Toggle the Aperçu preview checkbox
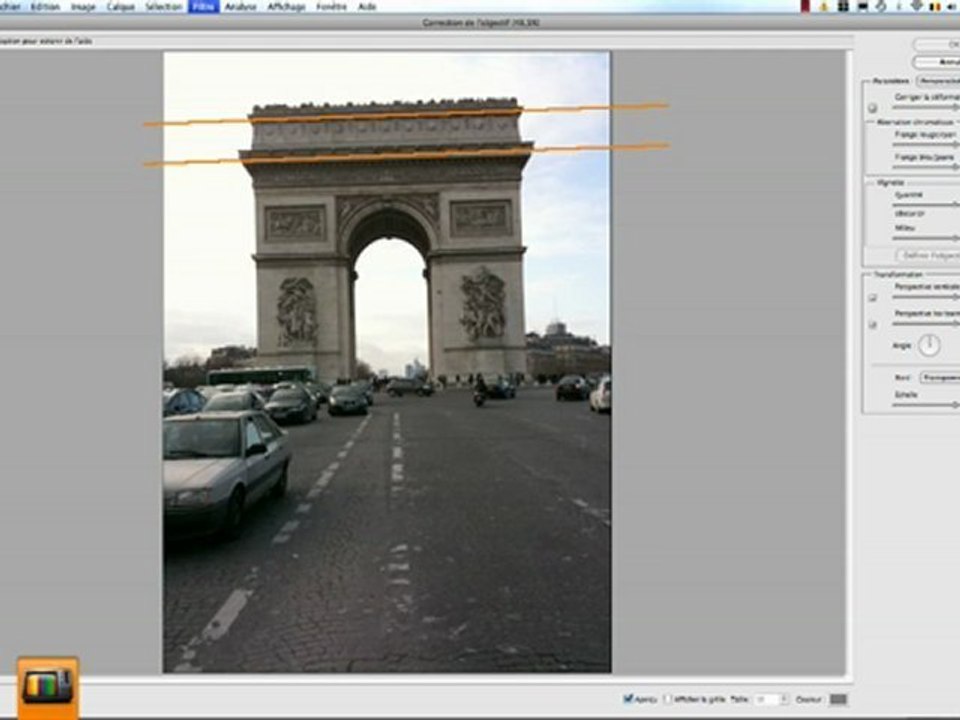This screenshot has width=960, height=720. click(x=628, y=699)
